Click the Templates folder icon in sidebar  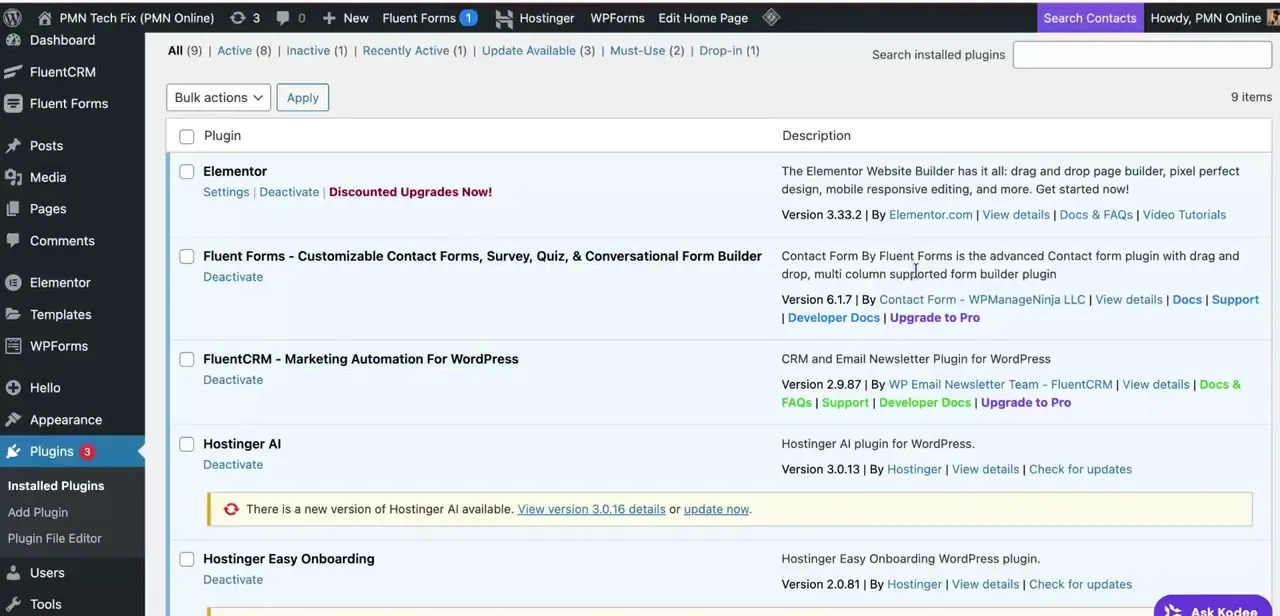13,314
